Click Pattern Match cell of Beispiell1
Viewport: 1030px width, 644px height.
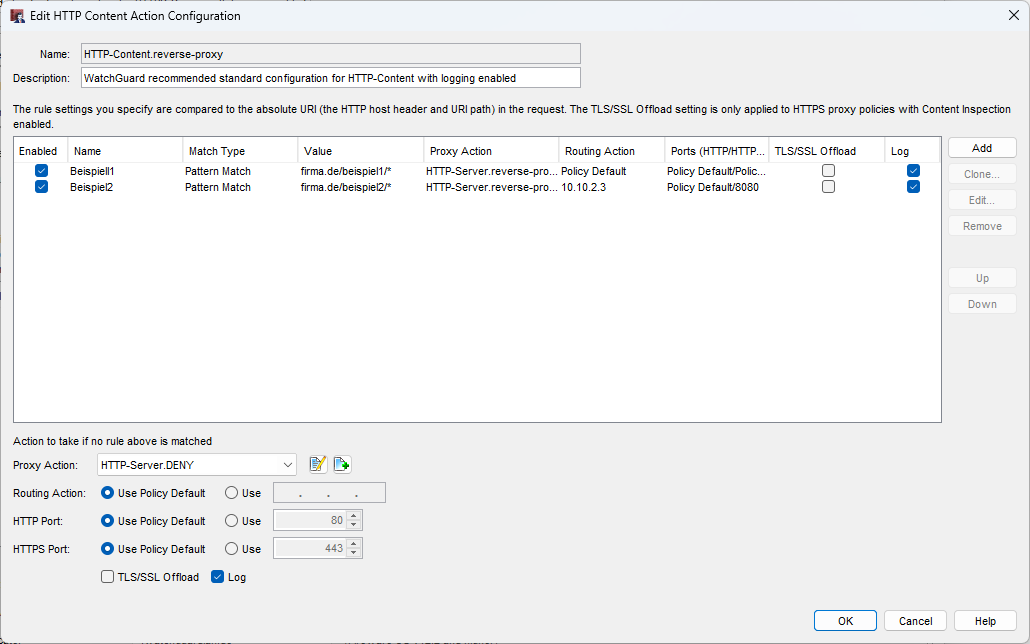218,171
